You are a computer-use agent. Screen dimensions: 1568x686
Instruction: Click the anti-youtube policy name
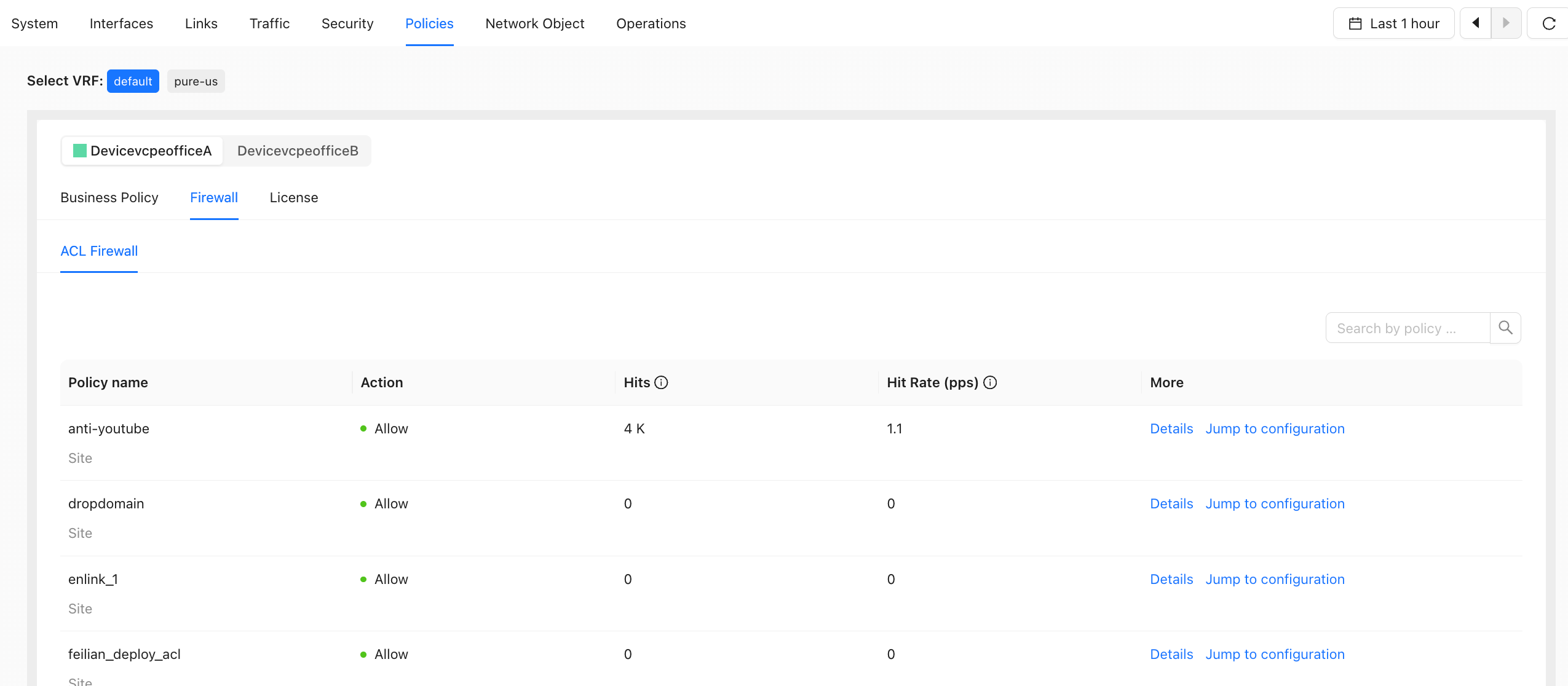(109, 428)
